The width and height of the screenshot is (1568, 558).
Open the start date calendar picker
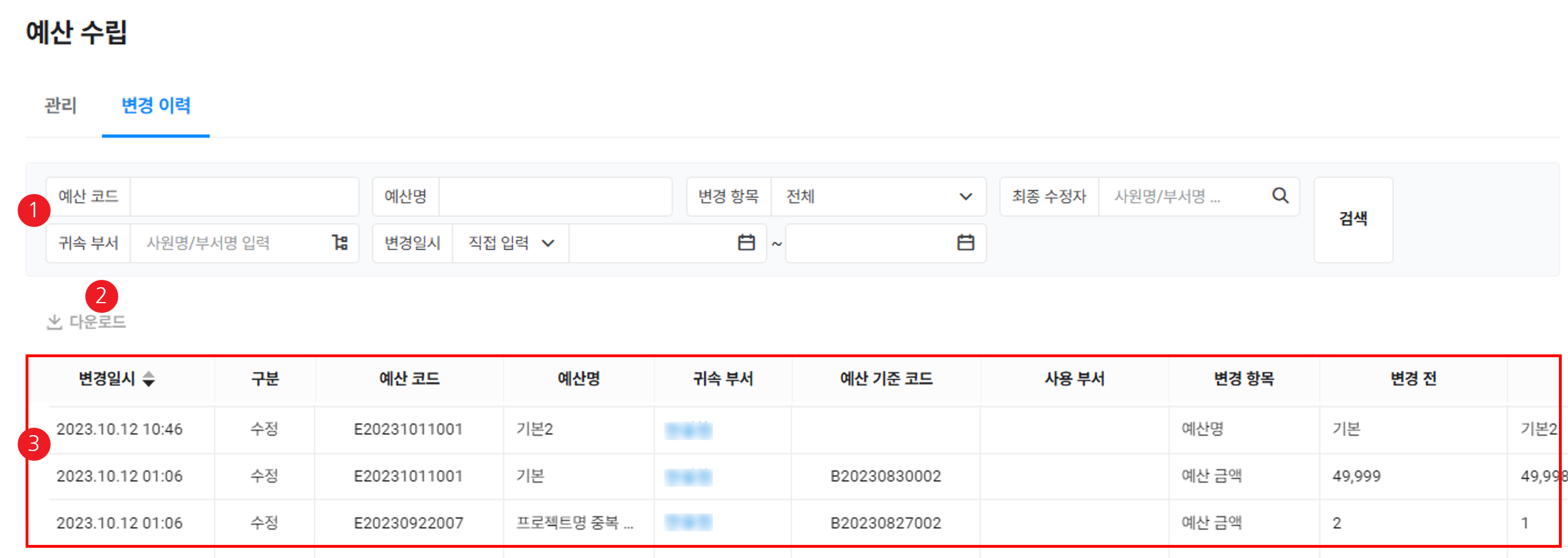point(746,242)
